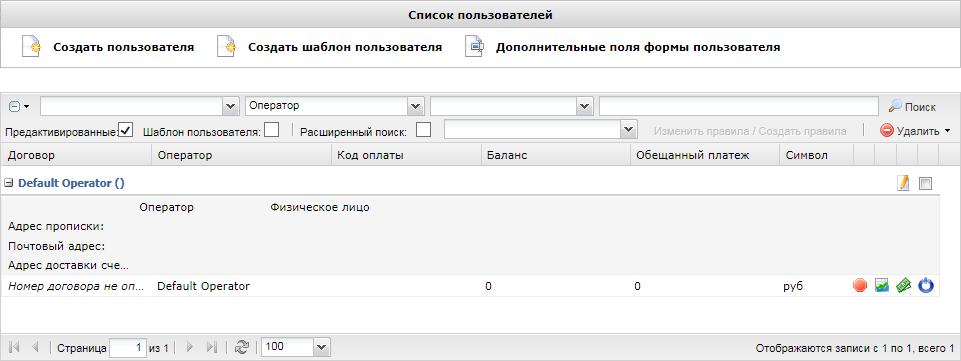
Task: Click Default Operator () group title
Action: 72,183
